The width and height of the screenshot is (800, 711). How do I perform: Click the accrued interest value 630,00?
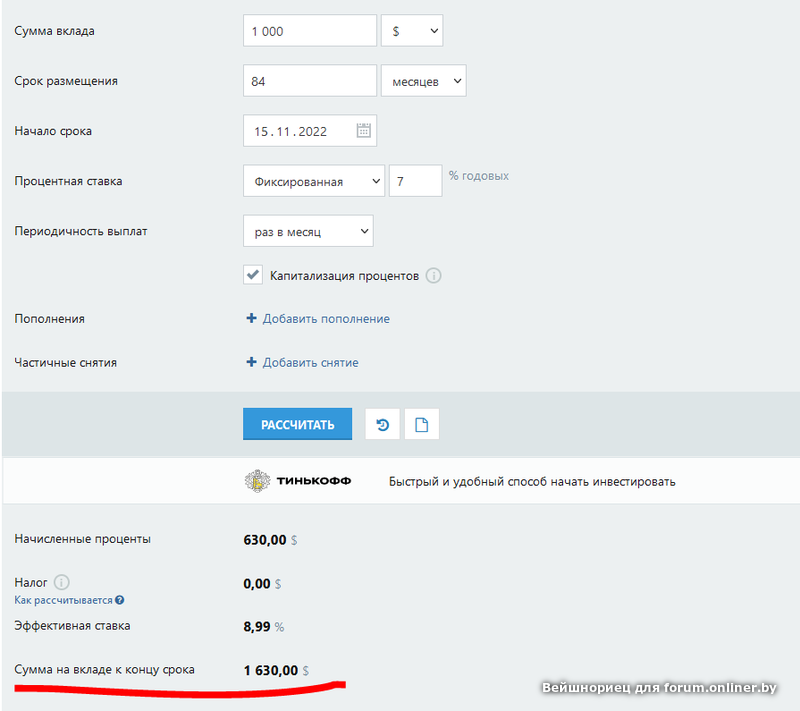(265, 540)
